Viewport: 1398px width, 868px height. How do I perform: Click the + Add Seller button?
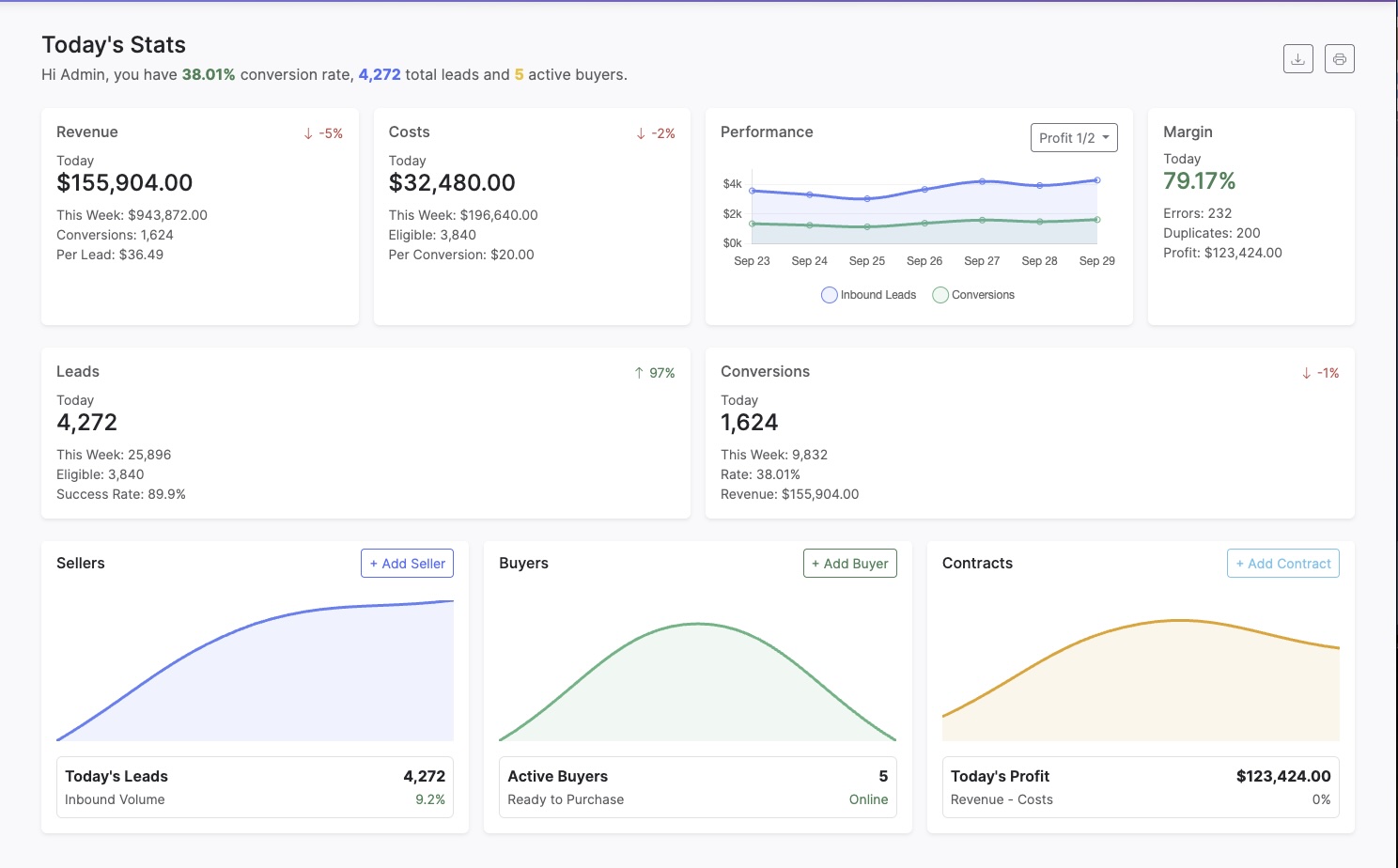coord(407,563)
